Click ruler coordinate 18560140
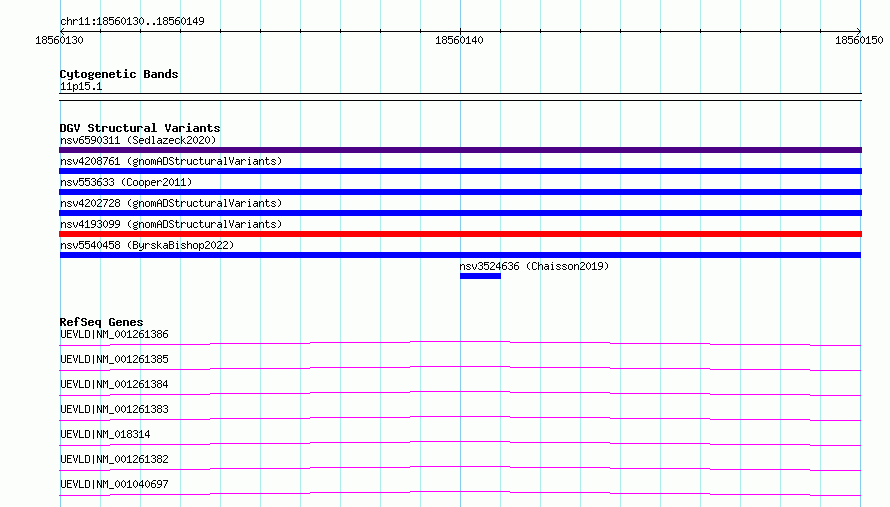Screen dimensions: 890x507 point(459,40)
